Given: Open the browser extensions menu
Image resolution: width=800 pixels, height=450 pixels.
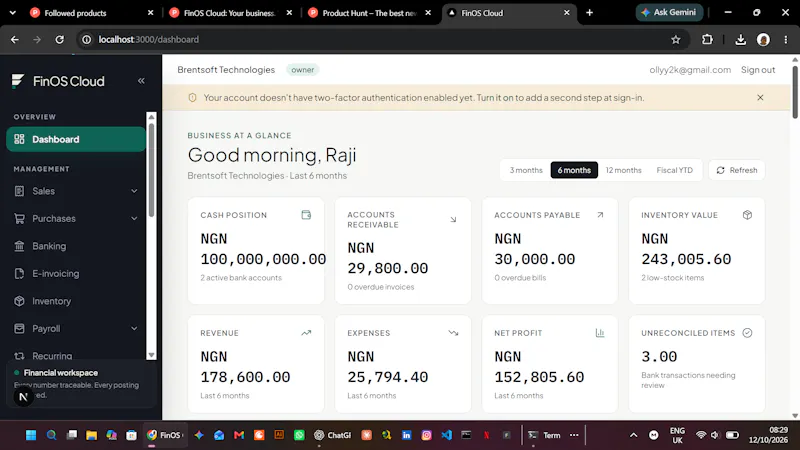Looking at the screenshot, I should (707, 39).
